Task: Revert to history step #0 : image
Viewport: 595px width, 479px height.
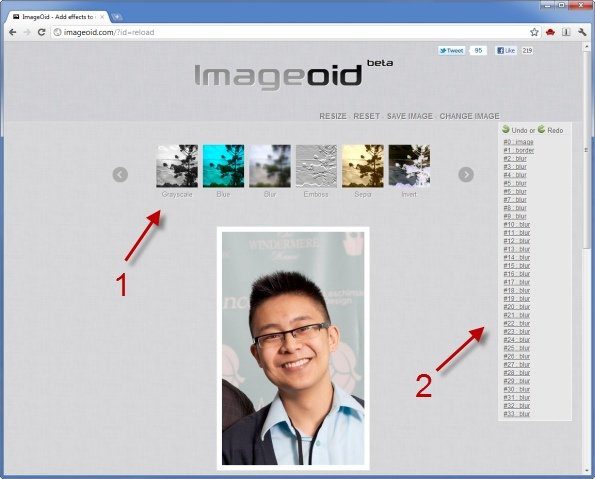Action: point(518,142)
